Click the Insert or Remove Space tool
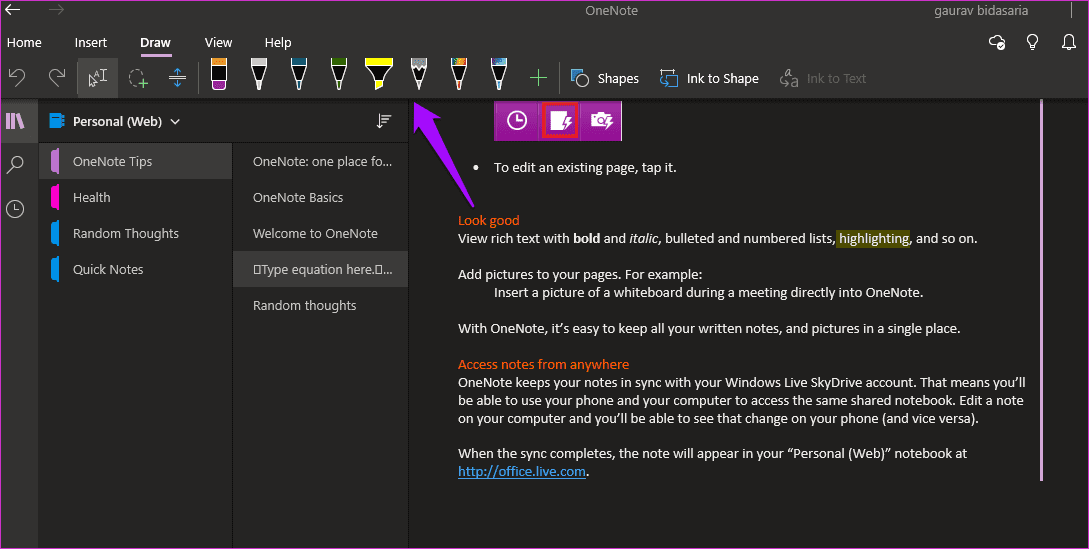This screenshot has height=549, width=1089. (177, 78)
